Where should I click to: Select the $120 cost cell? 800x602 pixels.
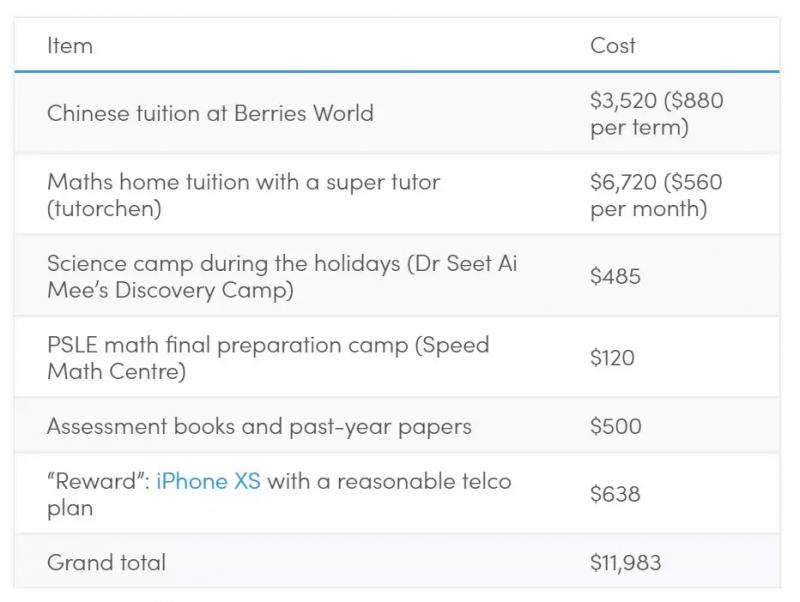tap(612, 358)
